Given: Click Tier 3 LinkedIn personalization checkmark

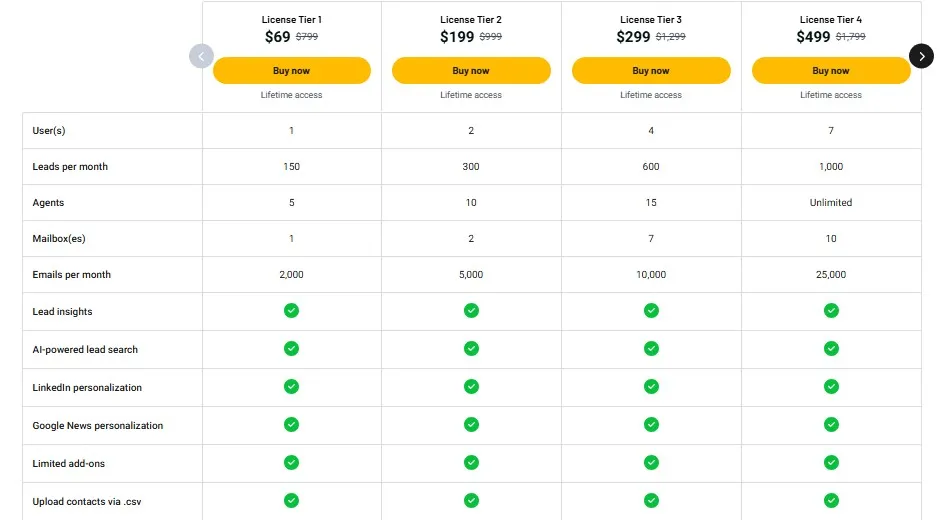Looking at the screenshot, I should click(x=651, y=387).
